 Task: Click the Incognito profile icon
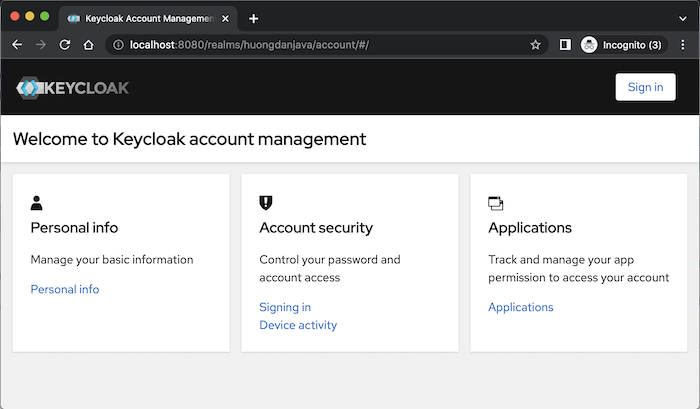click(589, 45)
